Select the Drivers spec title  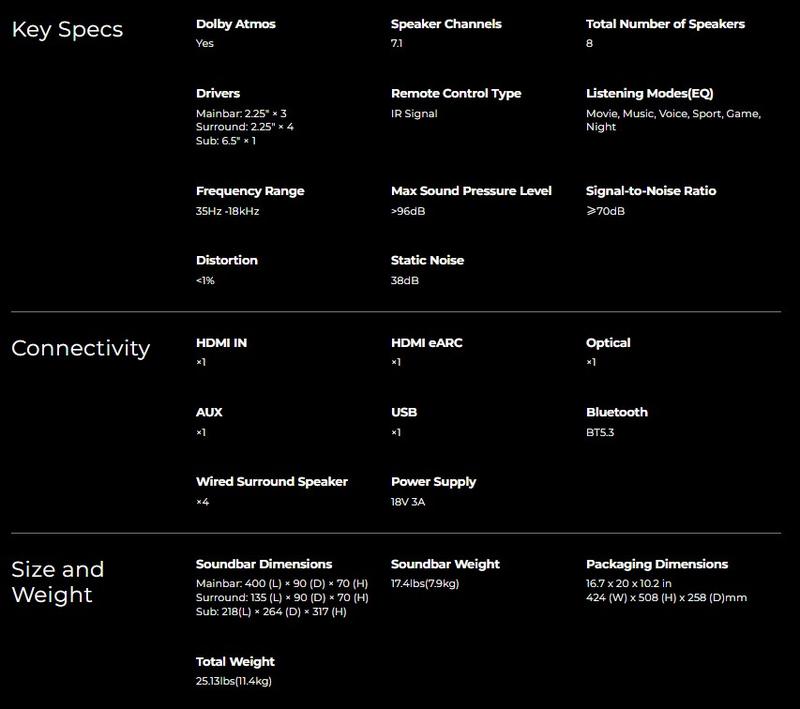(218, 93)
